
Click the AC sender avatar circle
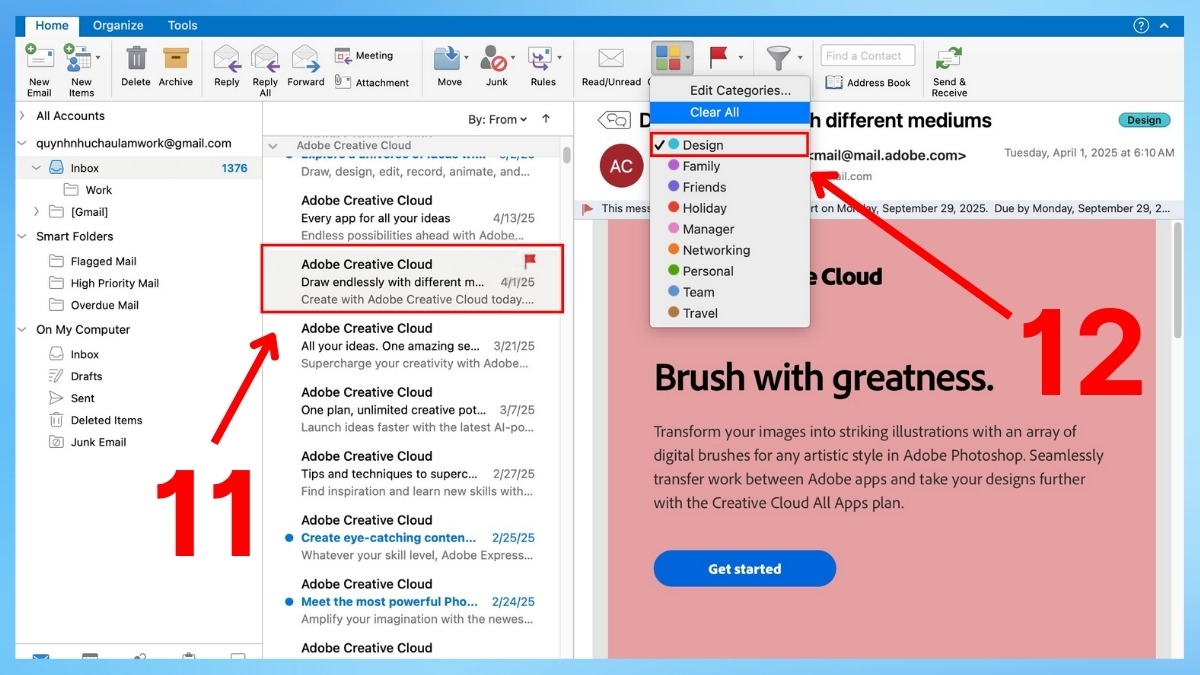(x=621, y=166)
